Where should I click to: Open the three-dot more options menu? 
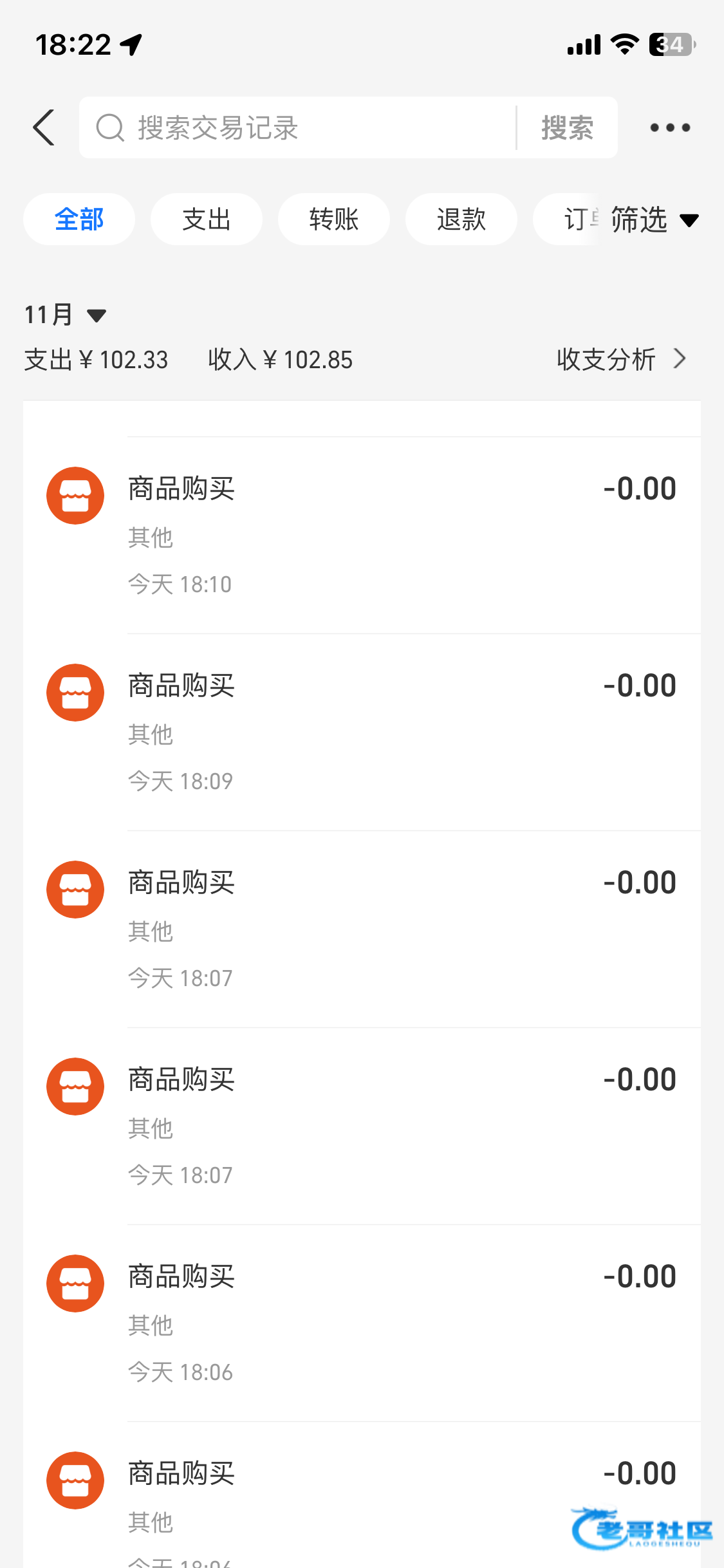(x=670, y=127)
